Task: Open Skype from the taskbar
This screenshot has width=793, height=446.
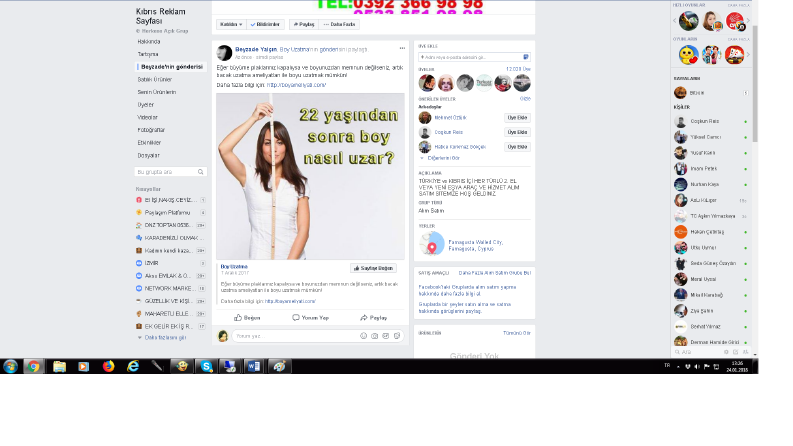Action: (206, 366)
